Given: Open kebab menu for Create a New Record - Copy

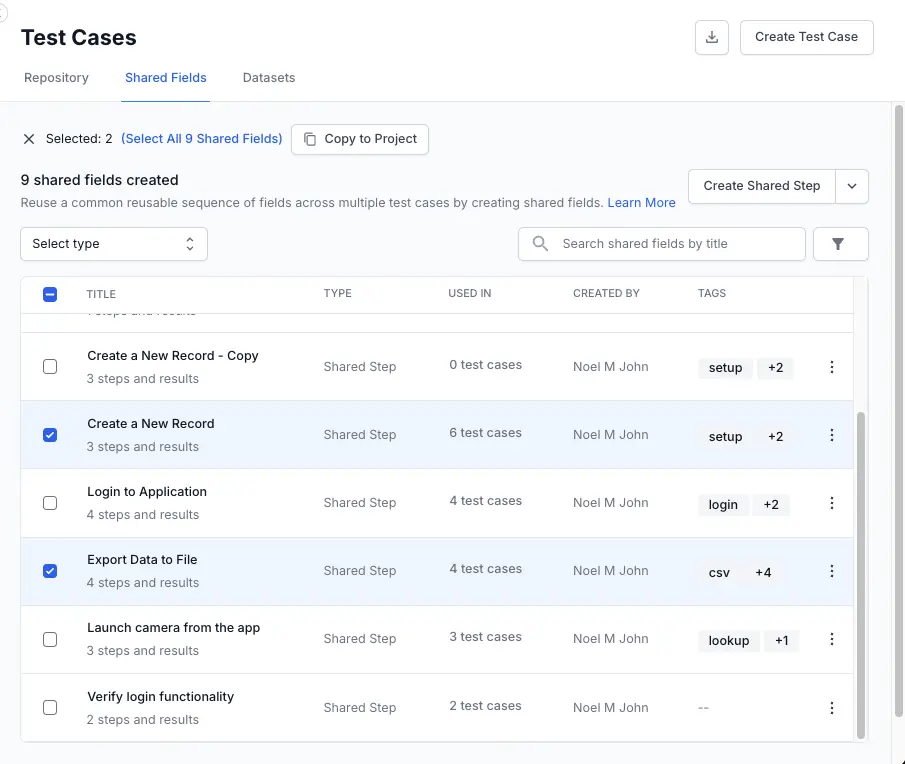Looking at the screenshot, I should pyautogui.click(x=831, y=366).
